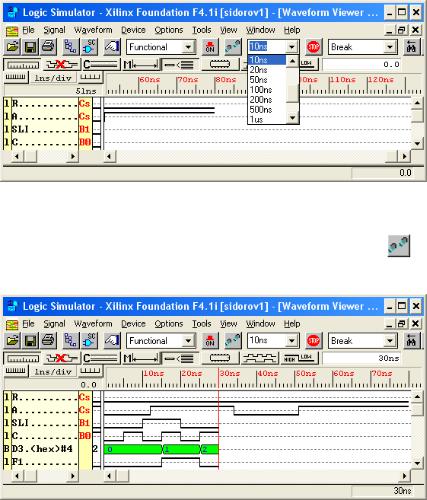Click the Open file icon in top window

(x=12, y=47)
